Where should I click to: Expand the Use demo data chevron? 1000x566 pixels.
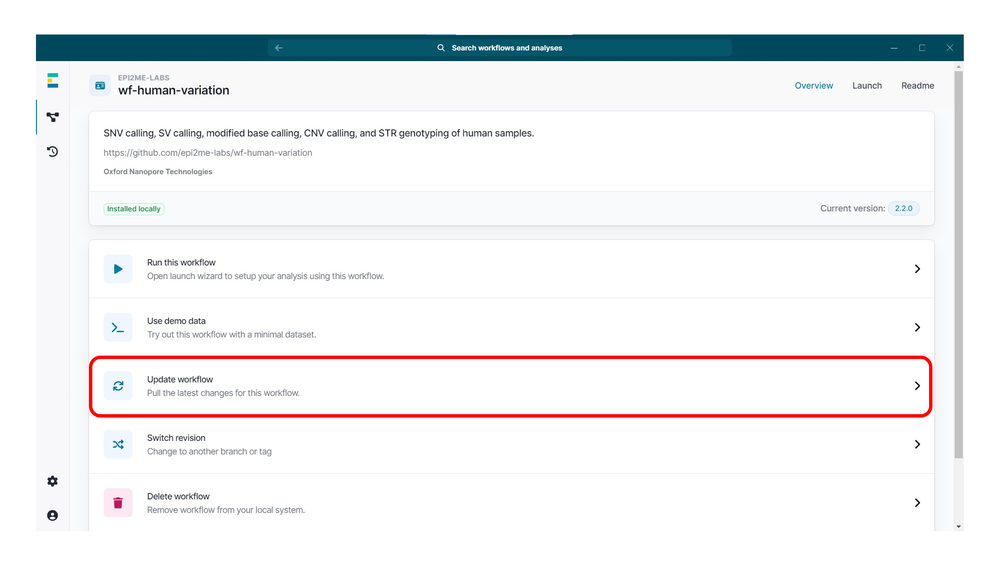[917, 327]
